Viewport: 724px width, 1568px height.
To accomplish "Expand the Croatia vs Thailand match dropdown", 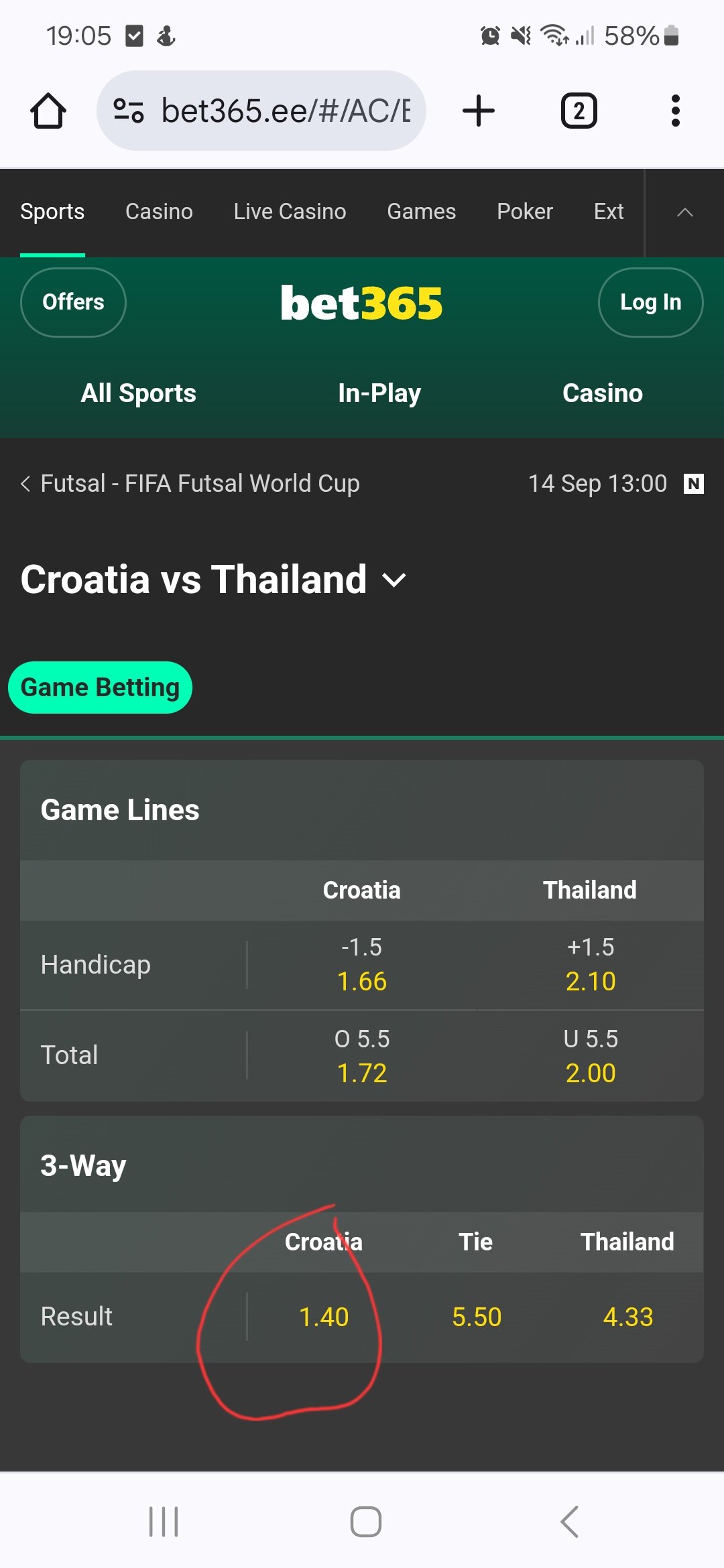I will (394, 580).
